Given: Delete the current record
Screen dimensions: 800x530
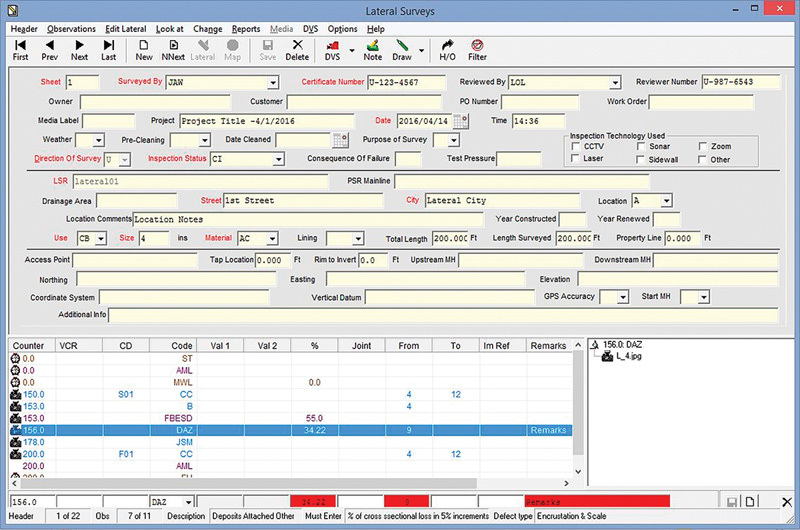Looking at the screenshot, I should coord(297,50).
